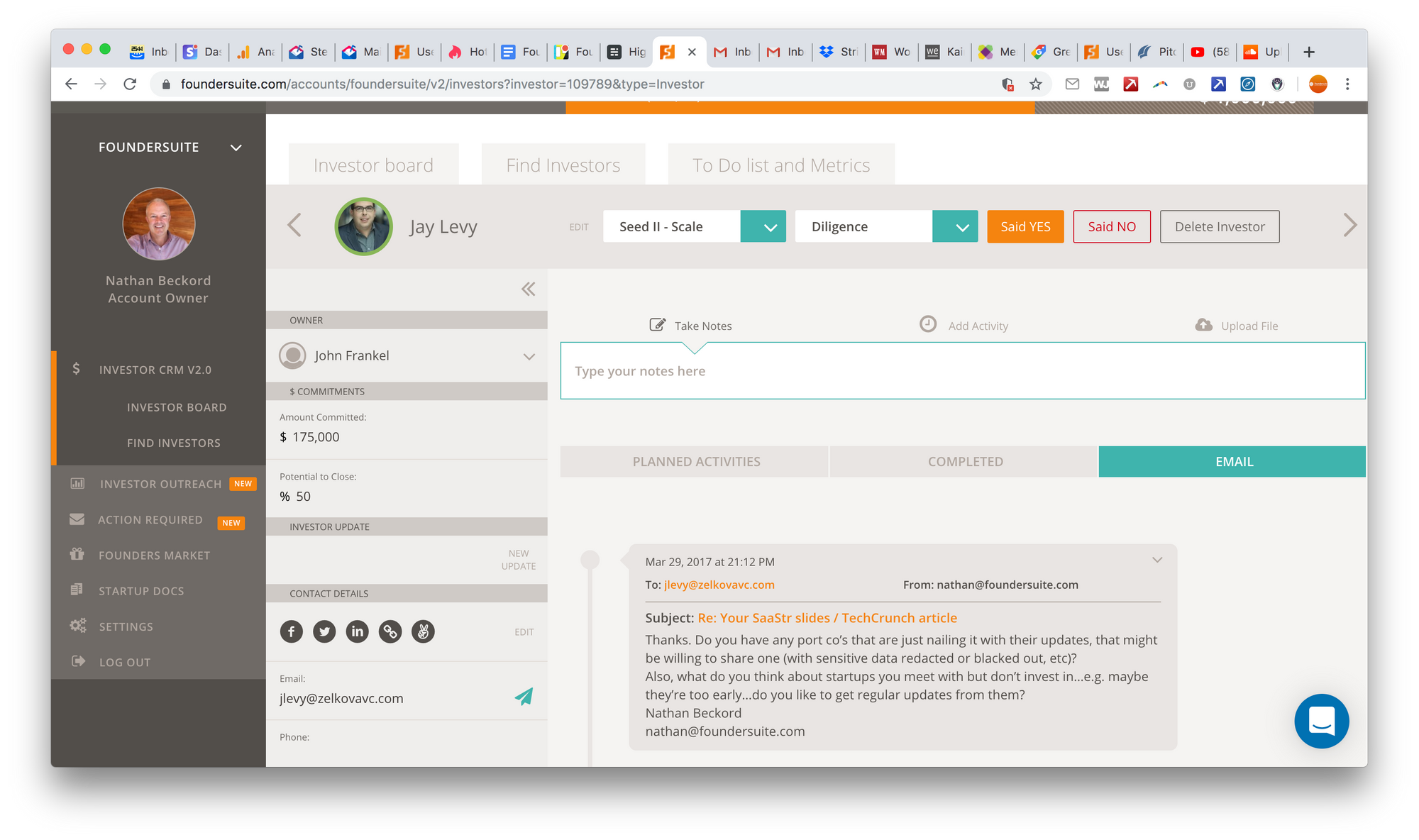Click the website link contact icon
1419x840 pixels.
point(390,631)
